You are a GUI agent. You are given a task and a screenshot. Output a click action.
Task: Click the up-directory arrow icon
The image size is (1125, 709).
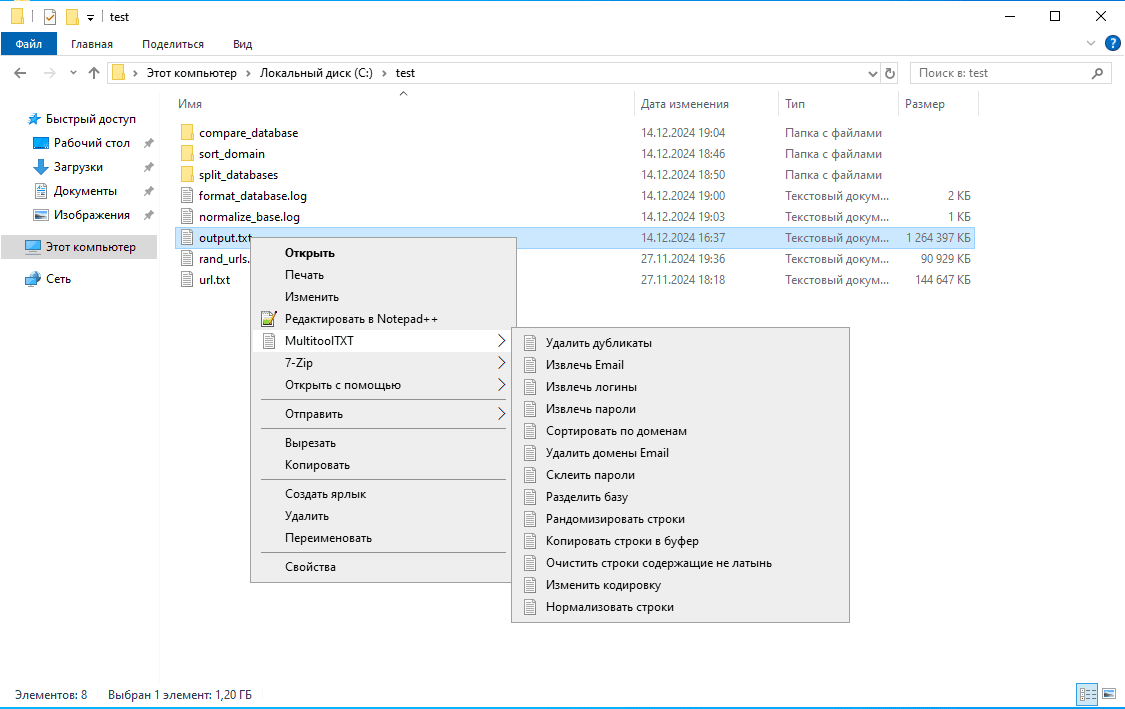94,73
